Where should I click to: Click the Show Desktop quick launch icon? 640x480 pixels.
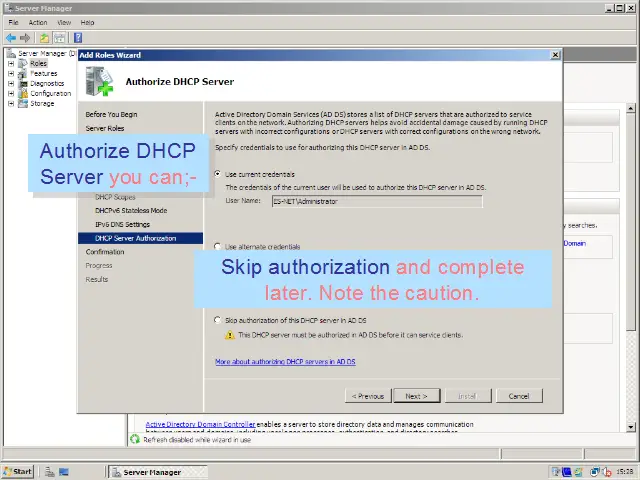coord(64,472)
